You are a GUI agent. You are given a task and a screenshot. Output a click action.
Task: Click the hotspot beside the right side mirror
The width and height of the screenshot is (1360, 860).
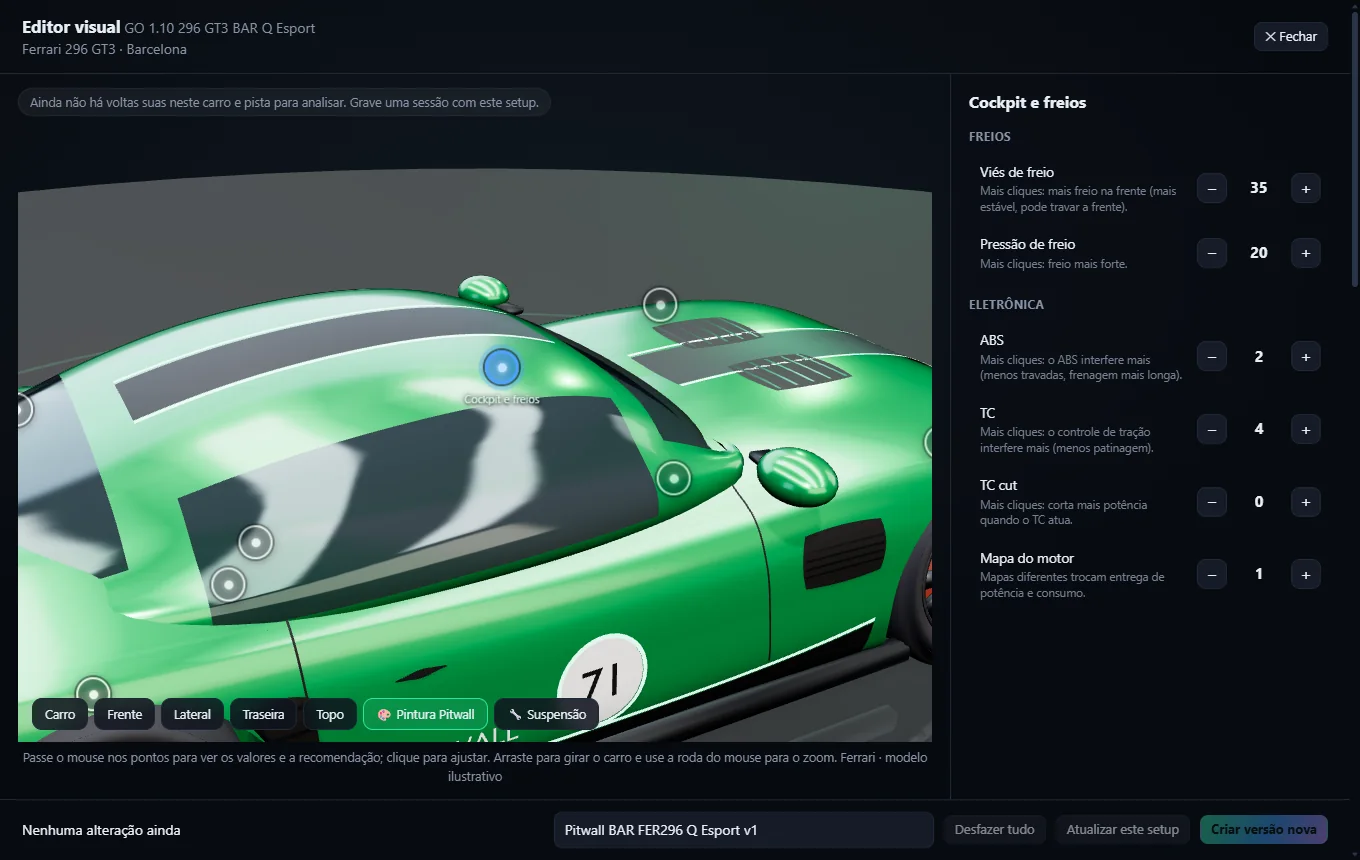pos(674,478)
